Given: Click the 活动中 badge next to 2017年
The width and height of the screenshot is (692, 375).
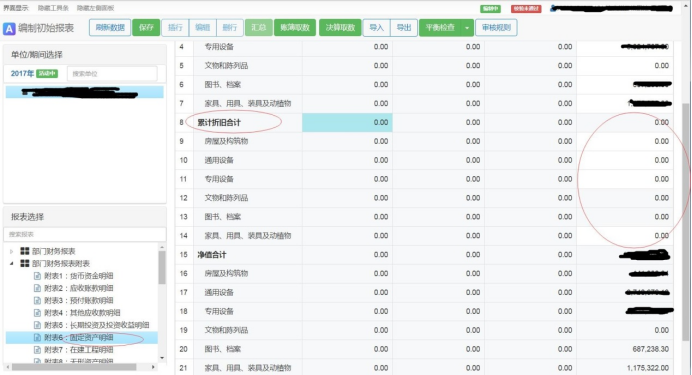Looking at the screenshot, I should pyautogui.click(x=47, y=74).
